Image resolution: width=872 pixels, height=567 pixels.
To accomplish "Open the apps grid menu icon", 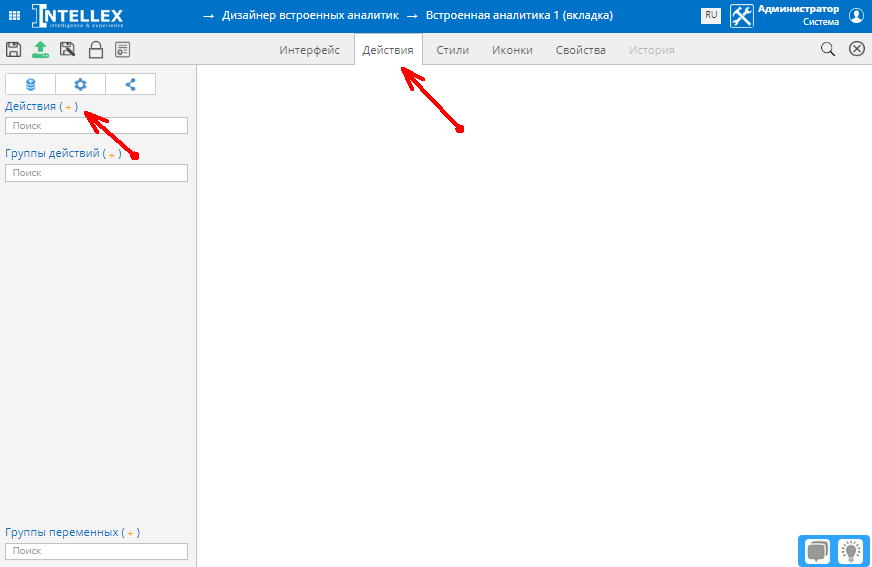I will pos(14,16).
